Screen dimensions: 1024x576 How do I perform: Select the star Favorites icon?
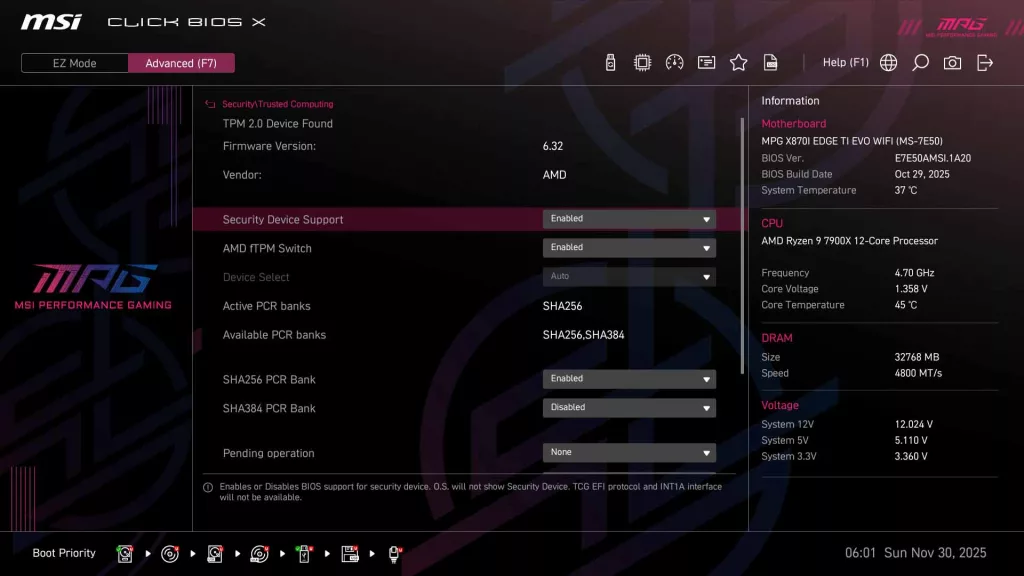738,62
